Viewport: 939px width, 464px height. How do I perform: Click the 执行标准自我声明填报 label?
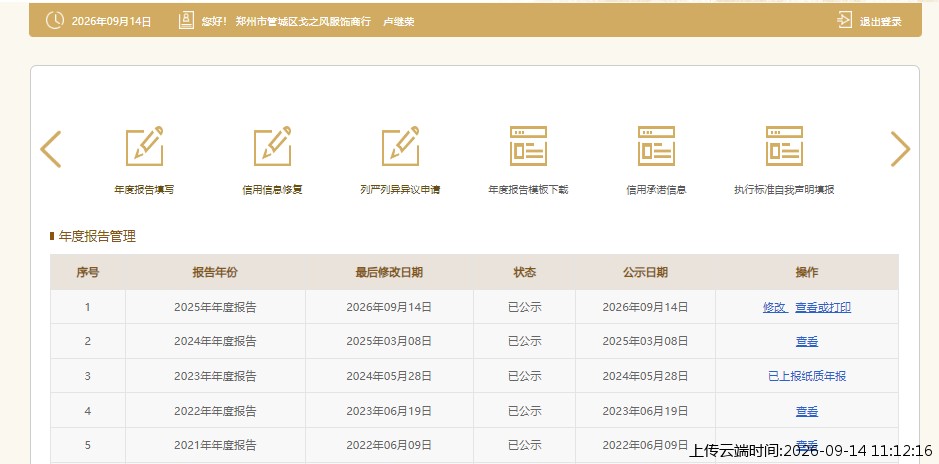click(x=784, y=190)
